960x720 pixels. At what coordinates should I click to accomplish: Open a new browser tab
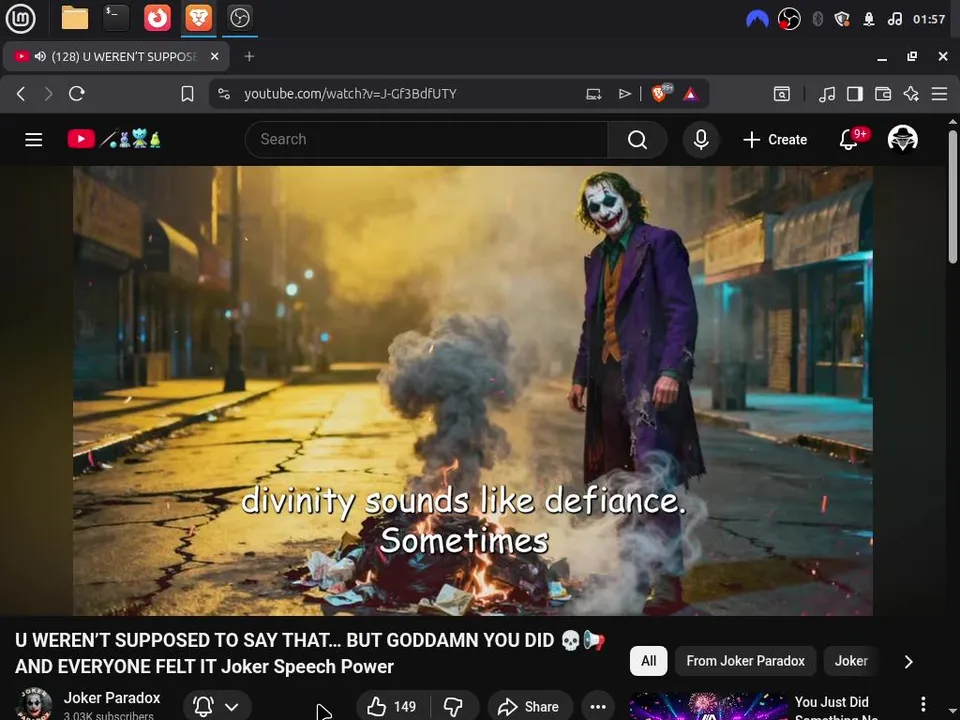[249, 56]
